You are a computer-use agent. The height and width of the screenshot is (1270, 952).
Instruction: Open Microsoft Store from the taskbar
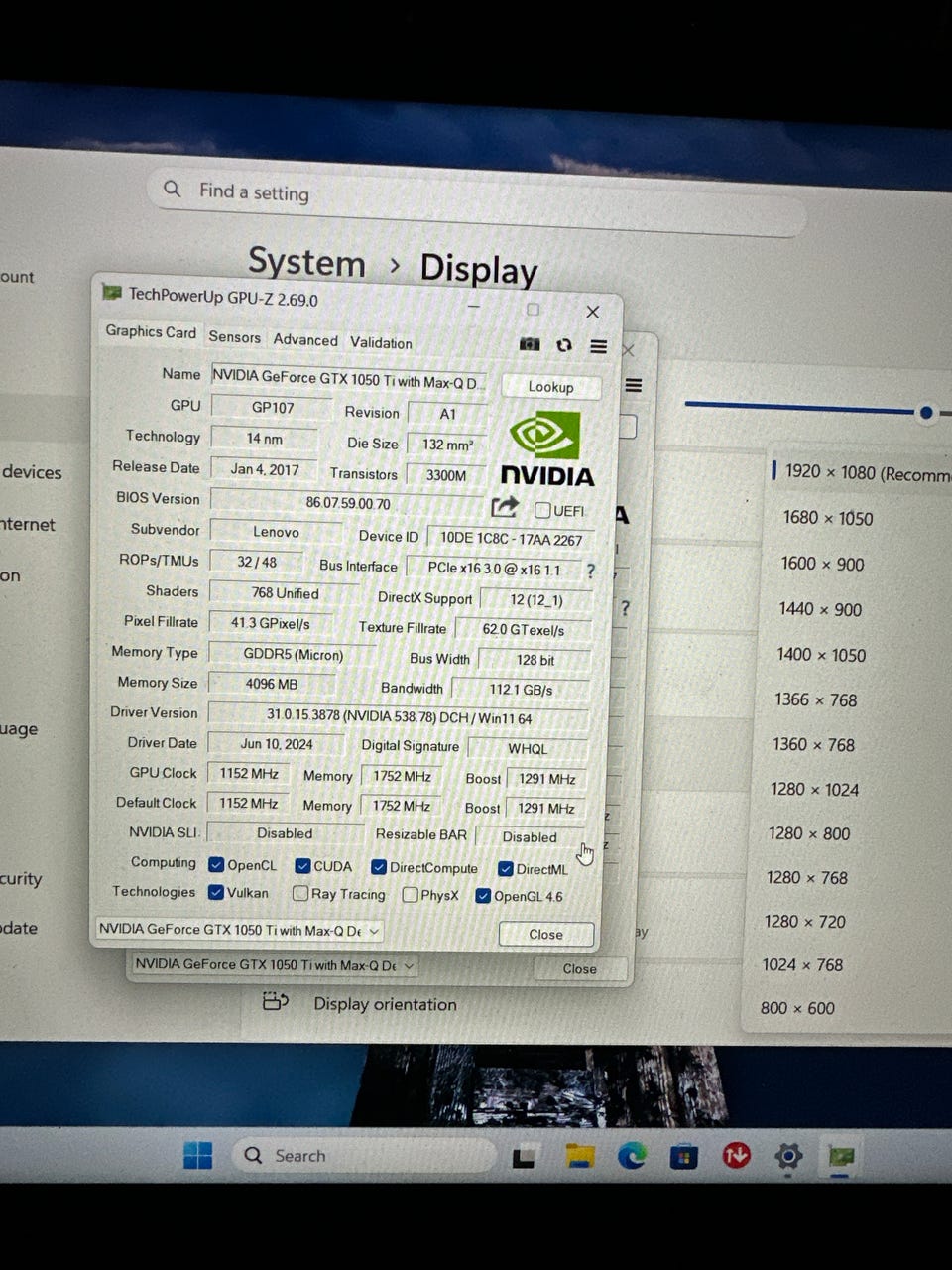tap(683, 1156)
